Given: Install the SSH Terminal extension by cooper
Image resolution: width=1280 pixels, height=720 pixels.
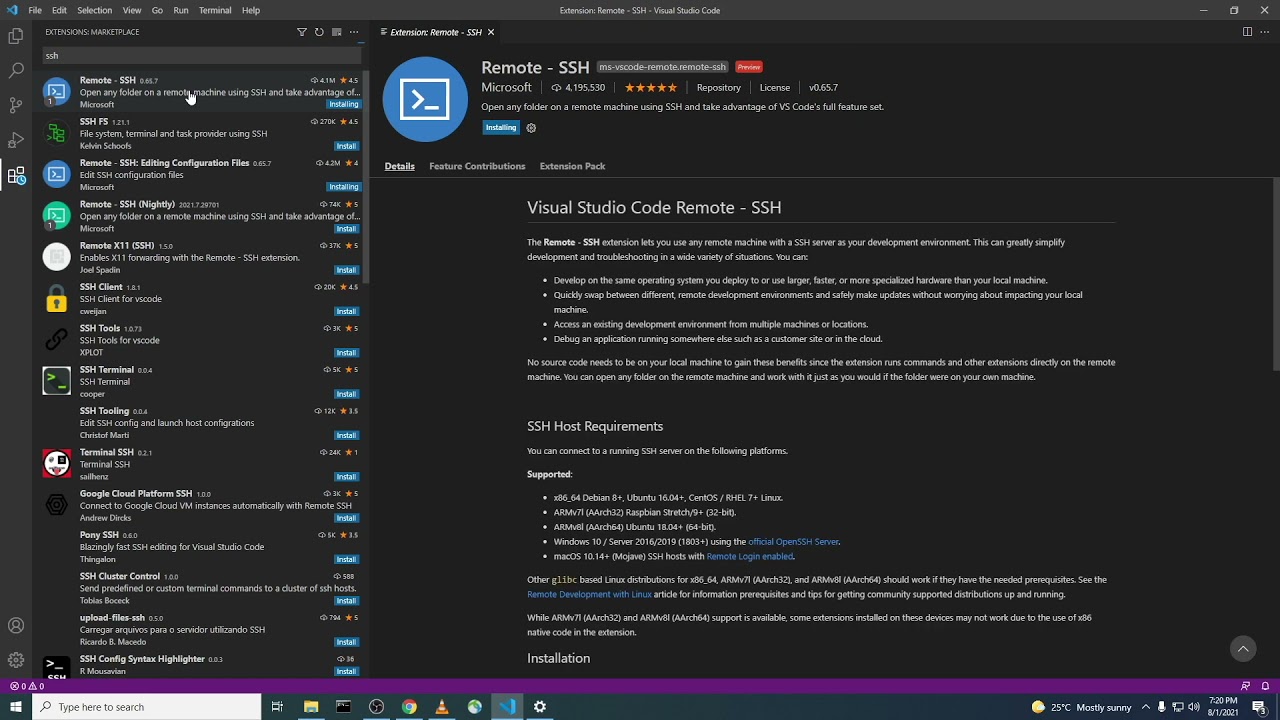Looking at the screenshot, I should pyautogui.click(x=346, y=394).
